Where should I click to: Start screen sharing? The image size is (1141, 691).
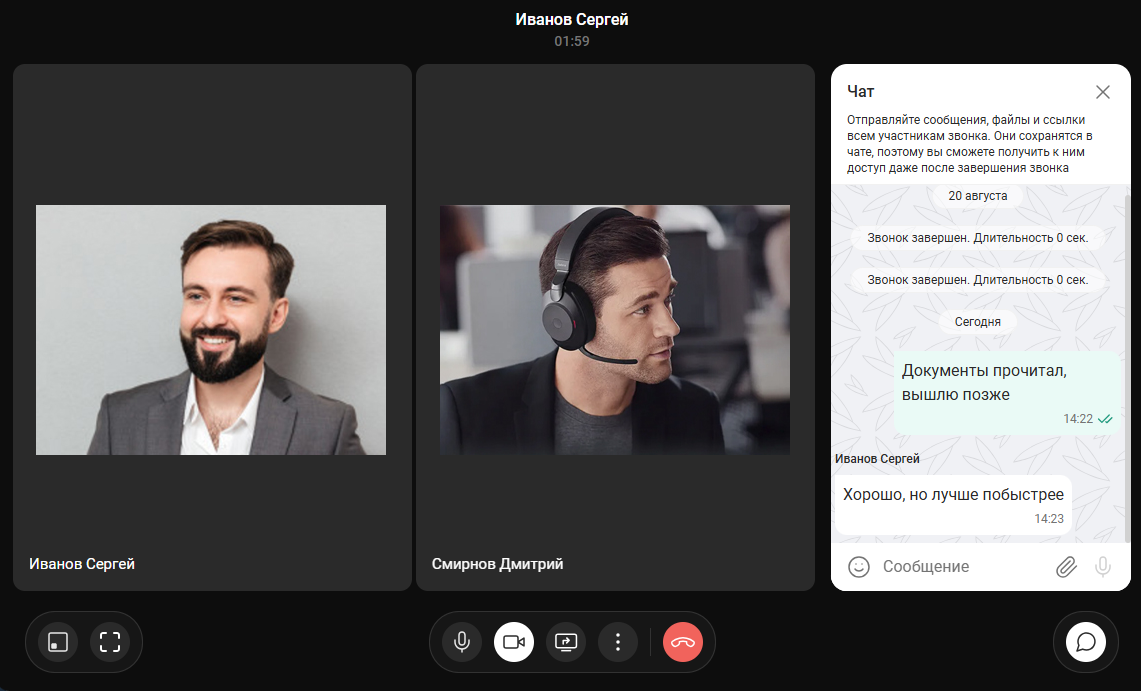(x=566, y=642)
